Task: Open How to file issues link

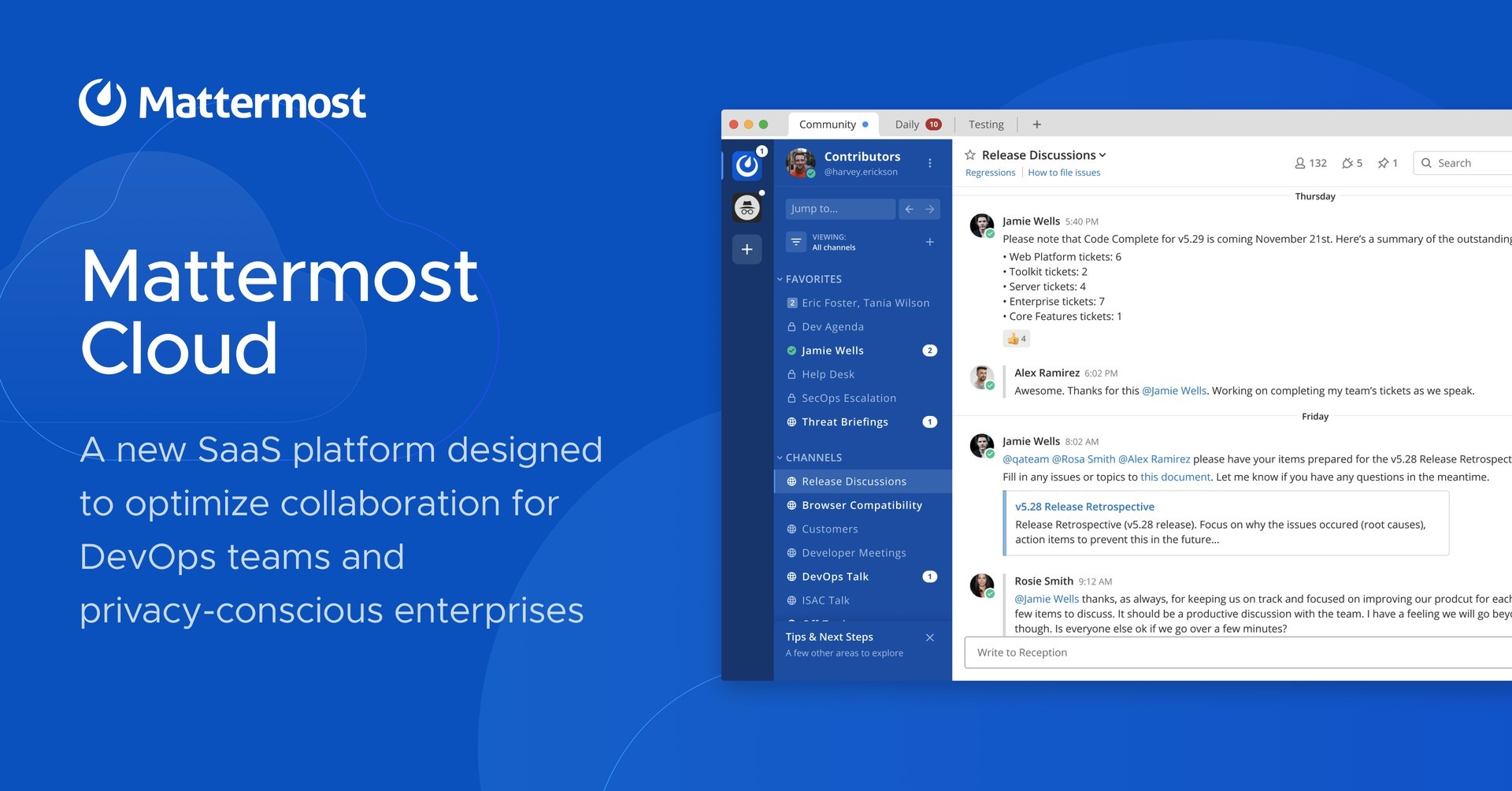Action: point(1064,173)
